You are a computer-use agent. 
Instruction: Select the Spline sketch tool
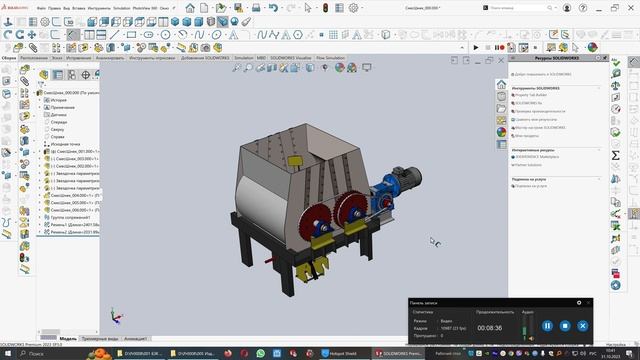[199, 35]
